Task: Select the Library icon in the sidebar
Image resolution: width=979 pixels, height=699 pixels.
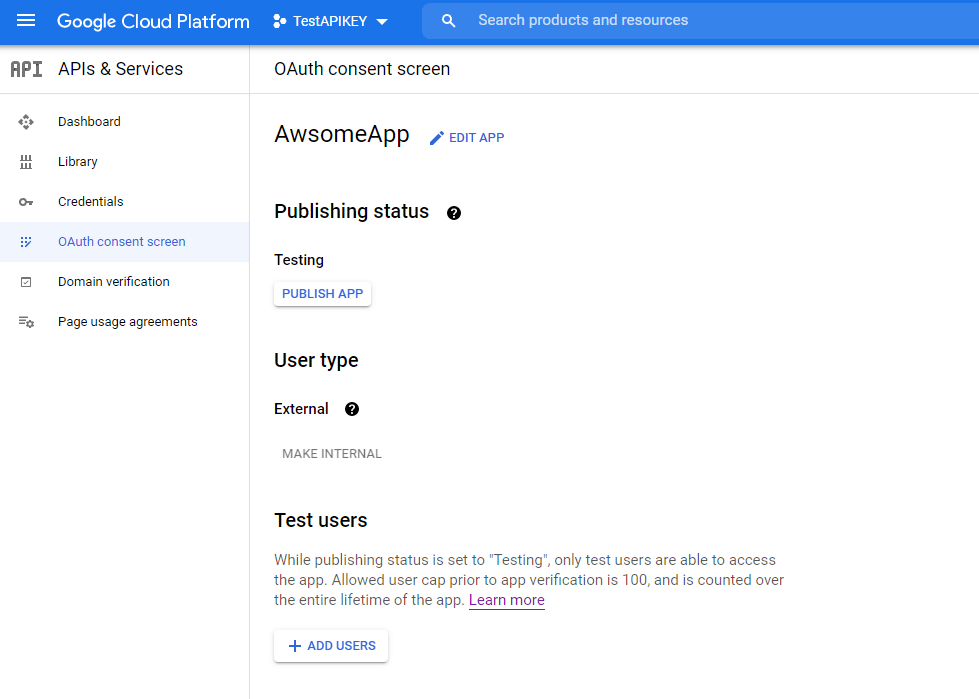Action: (x=25, y=161)
